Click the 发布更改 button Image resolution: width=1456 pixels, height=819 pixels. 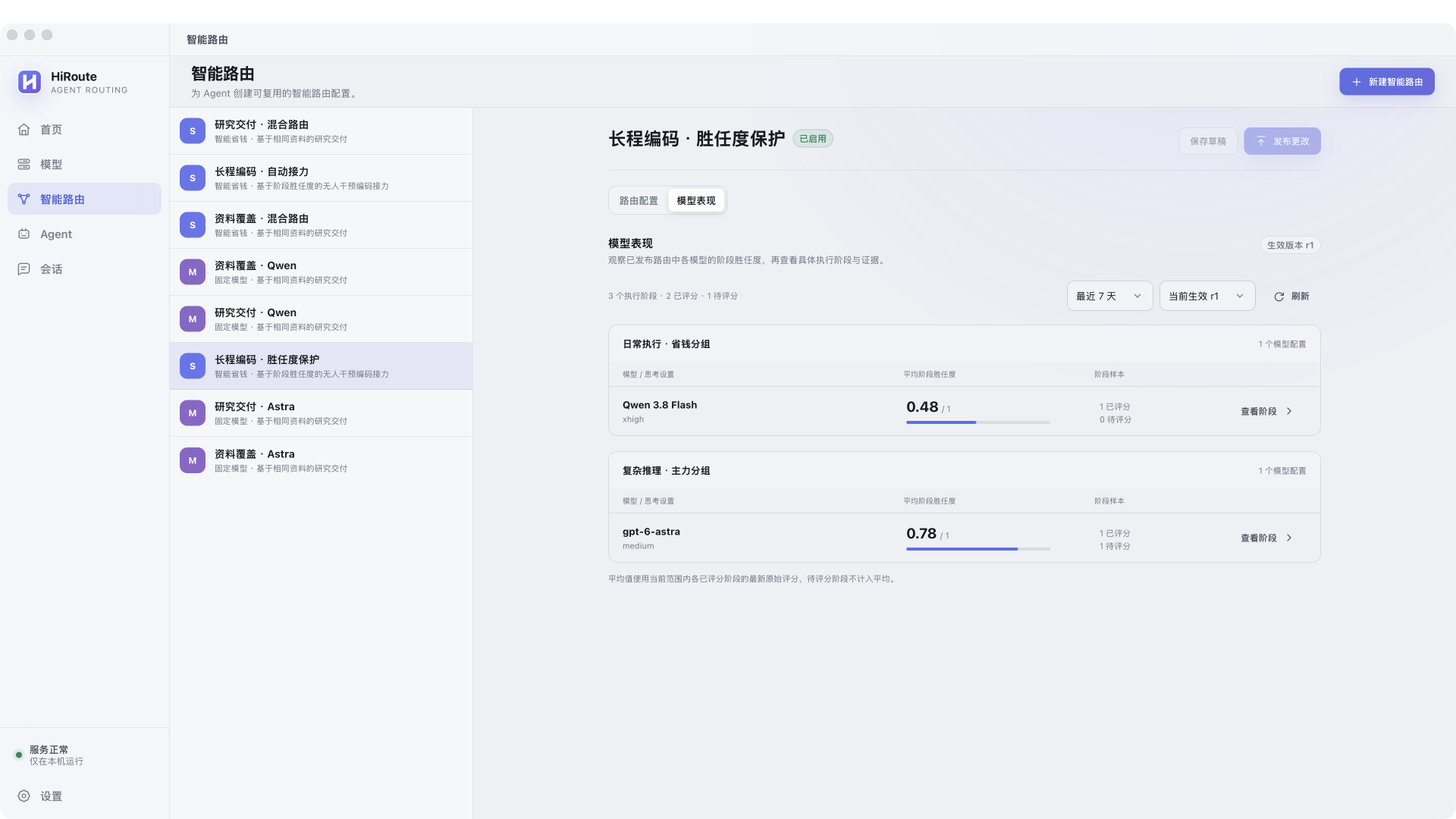pos(1282,141)
